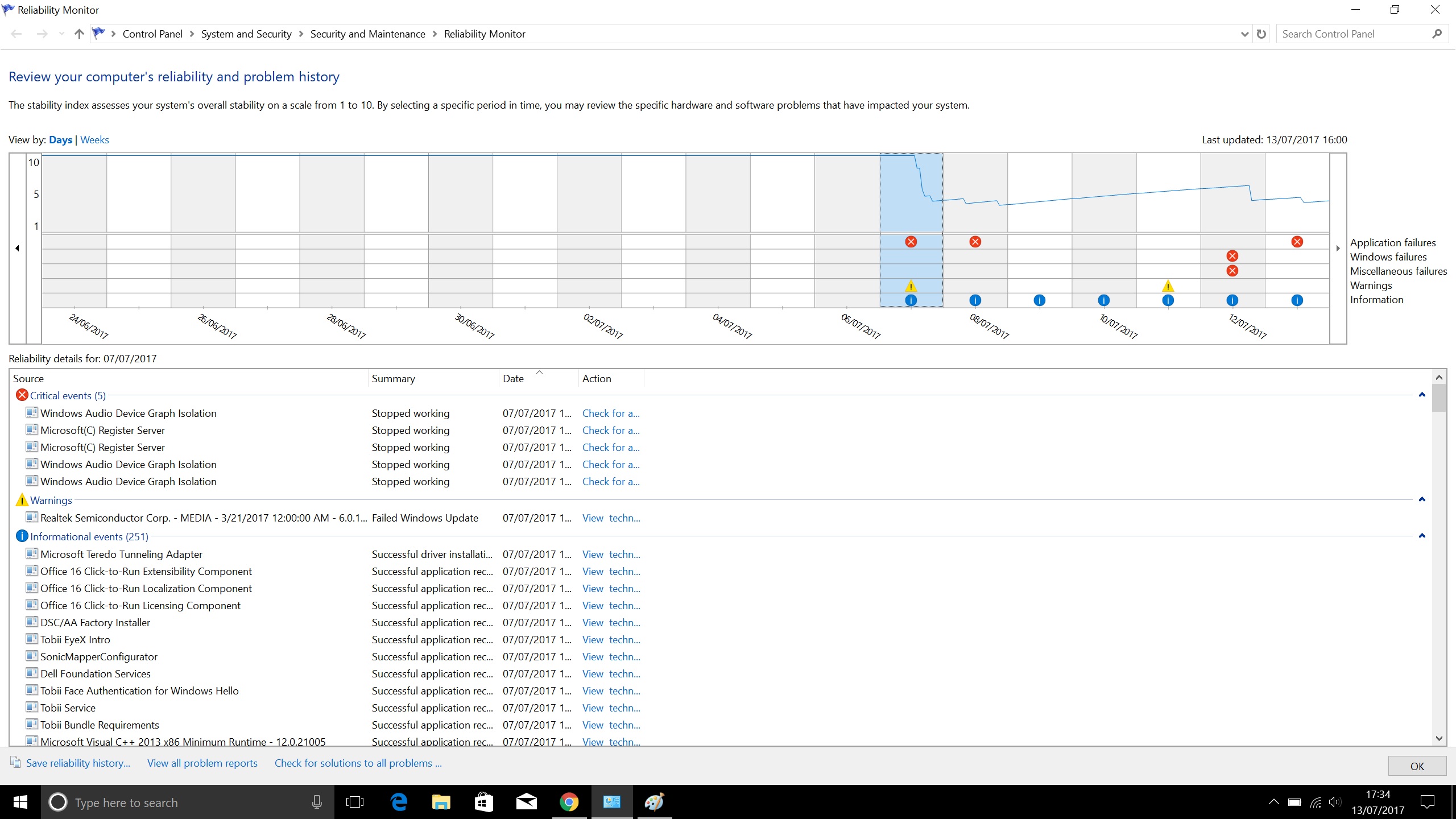This screenshot has width=1456, height=819.
Task: Click the information icon on 09/07/2017
Action: click(x=1039, y=300)
